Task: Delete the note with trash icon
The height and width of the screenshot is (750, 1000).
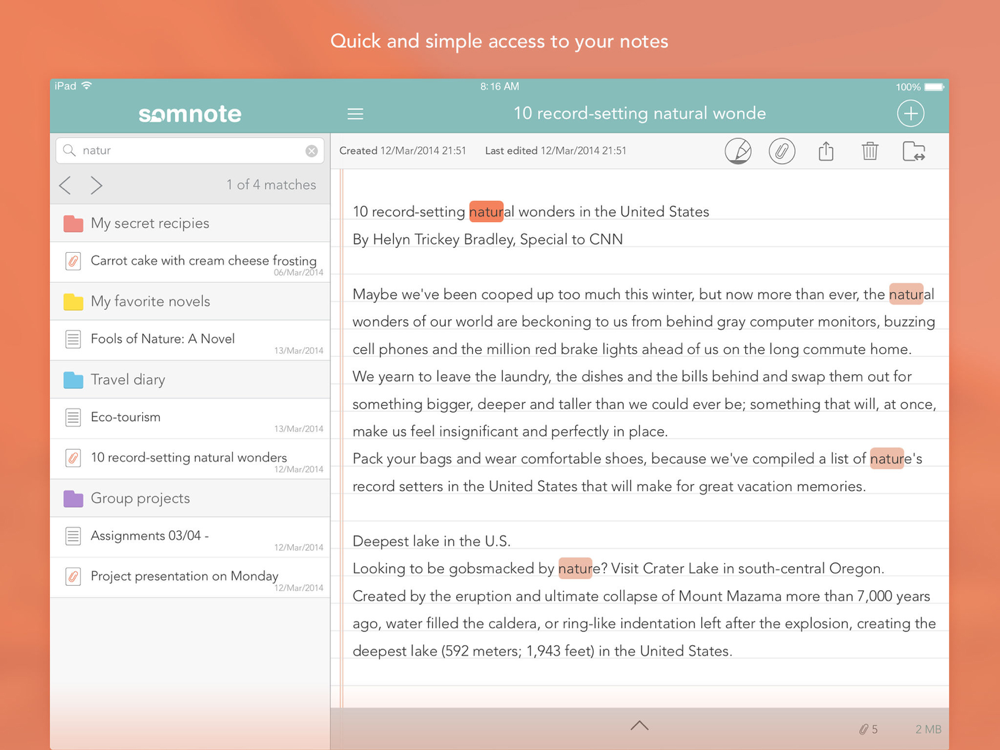Action: (870, 151)
